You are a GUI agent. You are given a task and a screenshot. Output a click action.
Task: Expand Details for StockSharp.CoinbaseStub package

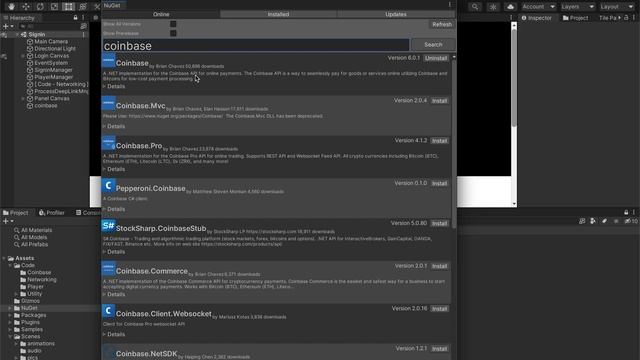pos(114,252)
